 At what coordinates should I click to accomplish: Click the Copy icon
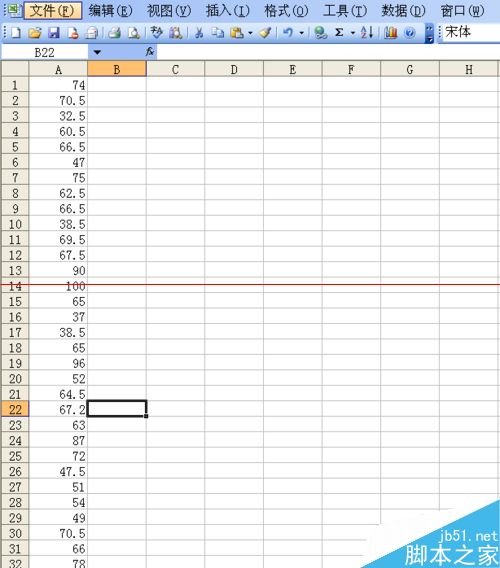218,33
